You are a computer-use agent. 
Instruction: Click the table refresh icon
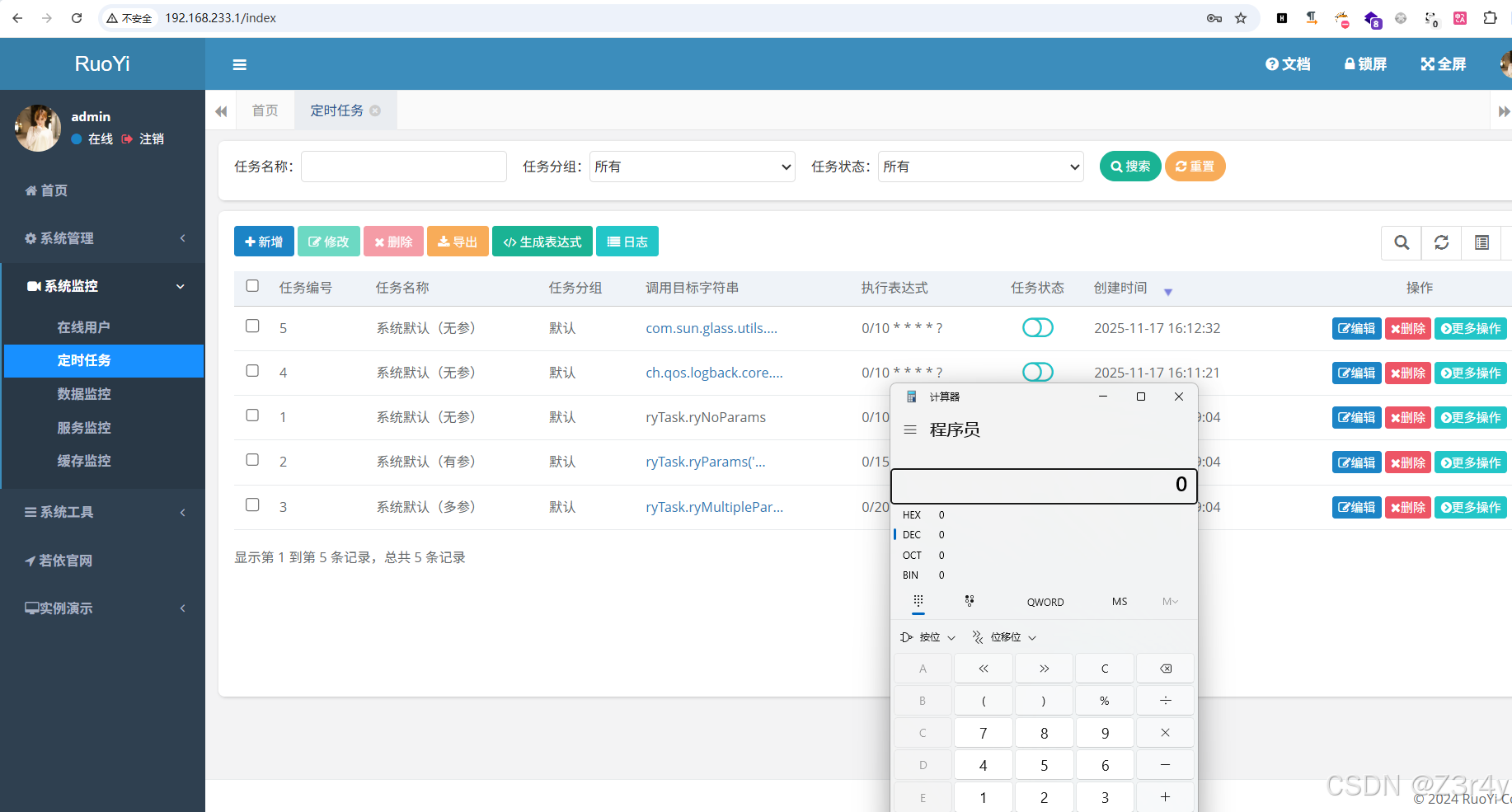pyautogui.click(x=1441, y=243)
